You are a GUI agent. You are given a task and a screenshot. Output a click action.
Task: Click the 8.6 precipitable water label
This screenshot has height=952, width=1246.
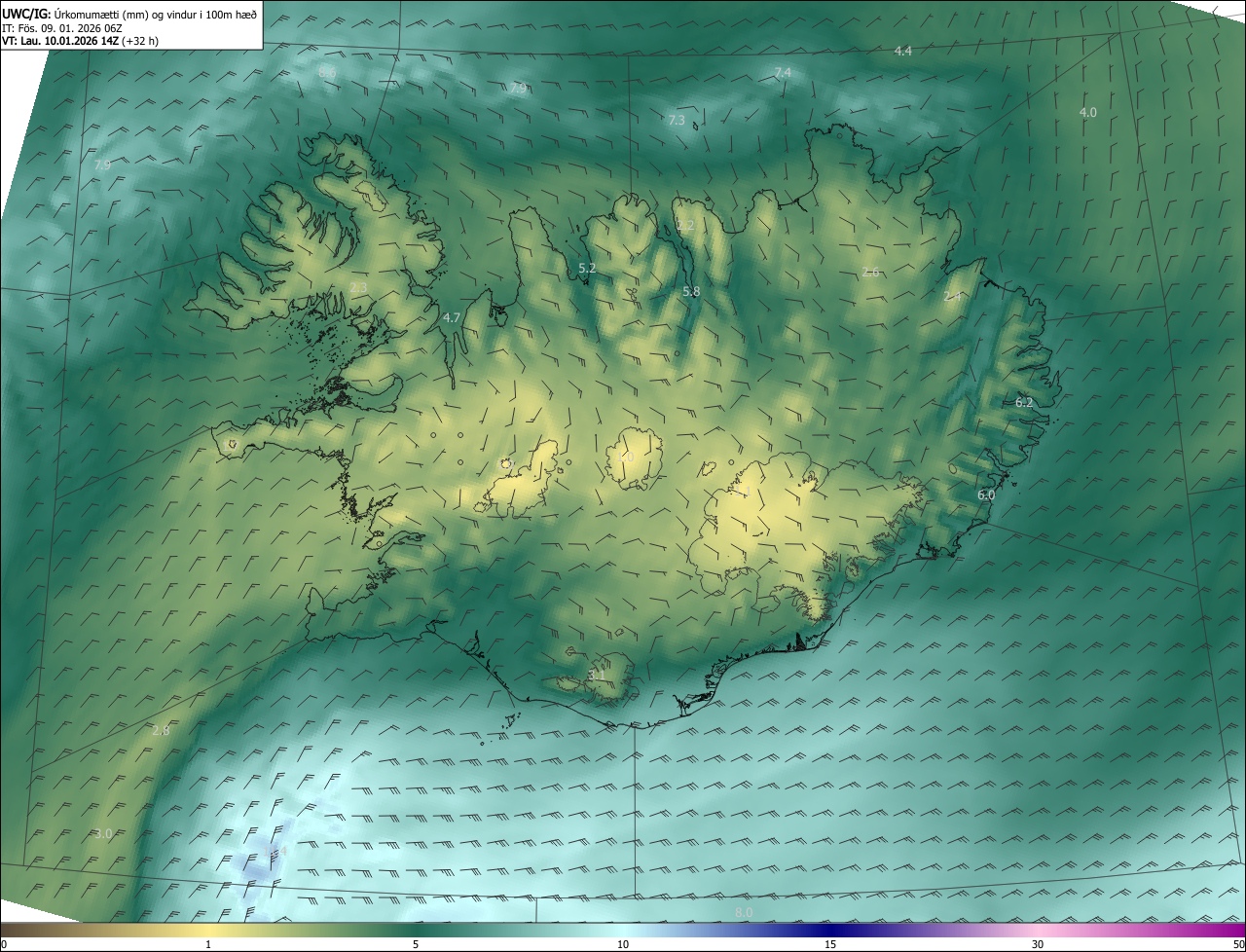tap(327, 72)
